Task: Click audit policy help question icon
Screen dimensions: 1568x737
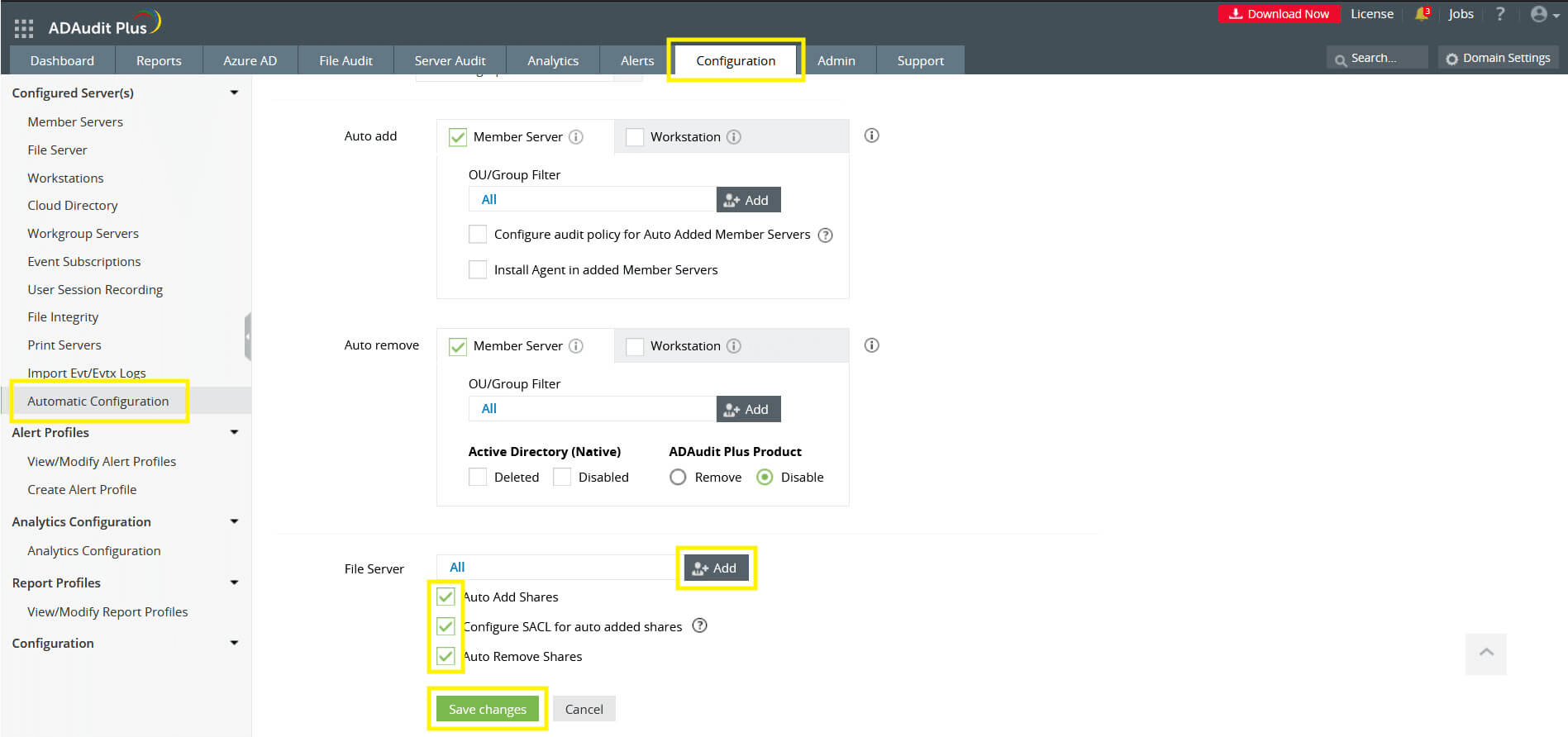Action: pos(825,235)
